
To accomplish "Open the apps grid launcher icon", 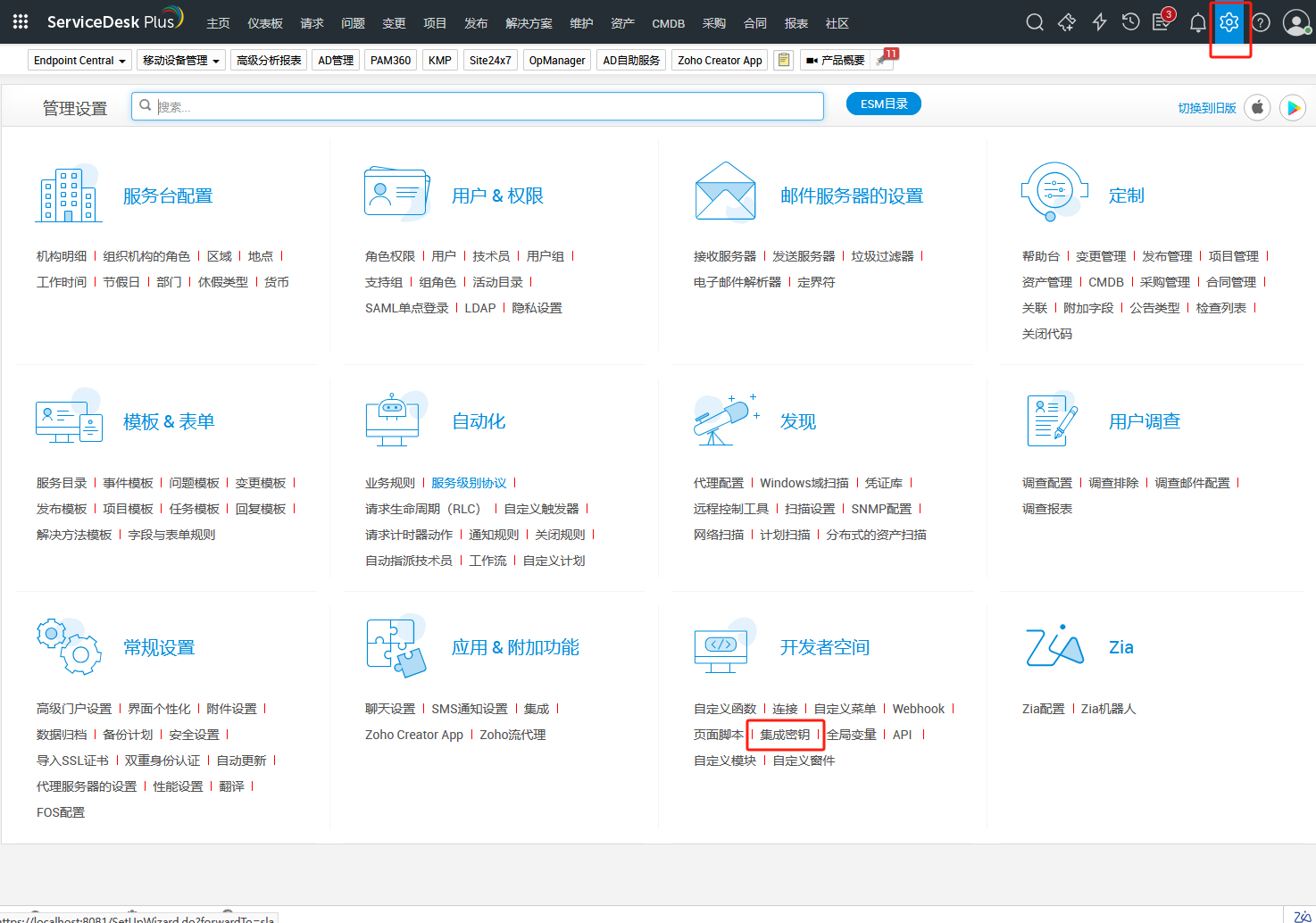I will pyautogui.click(x=21, y=21).
